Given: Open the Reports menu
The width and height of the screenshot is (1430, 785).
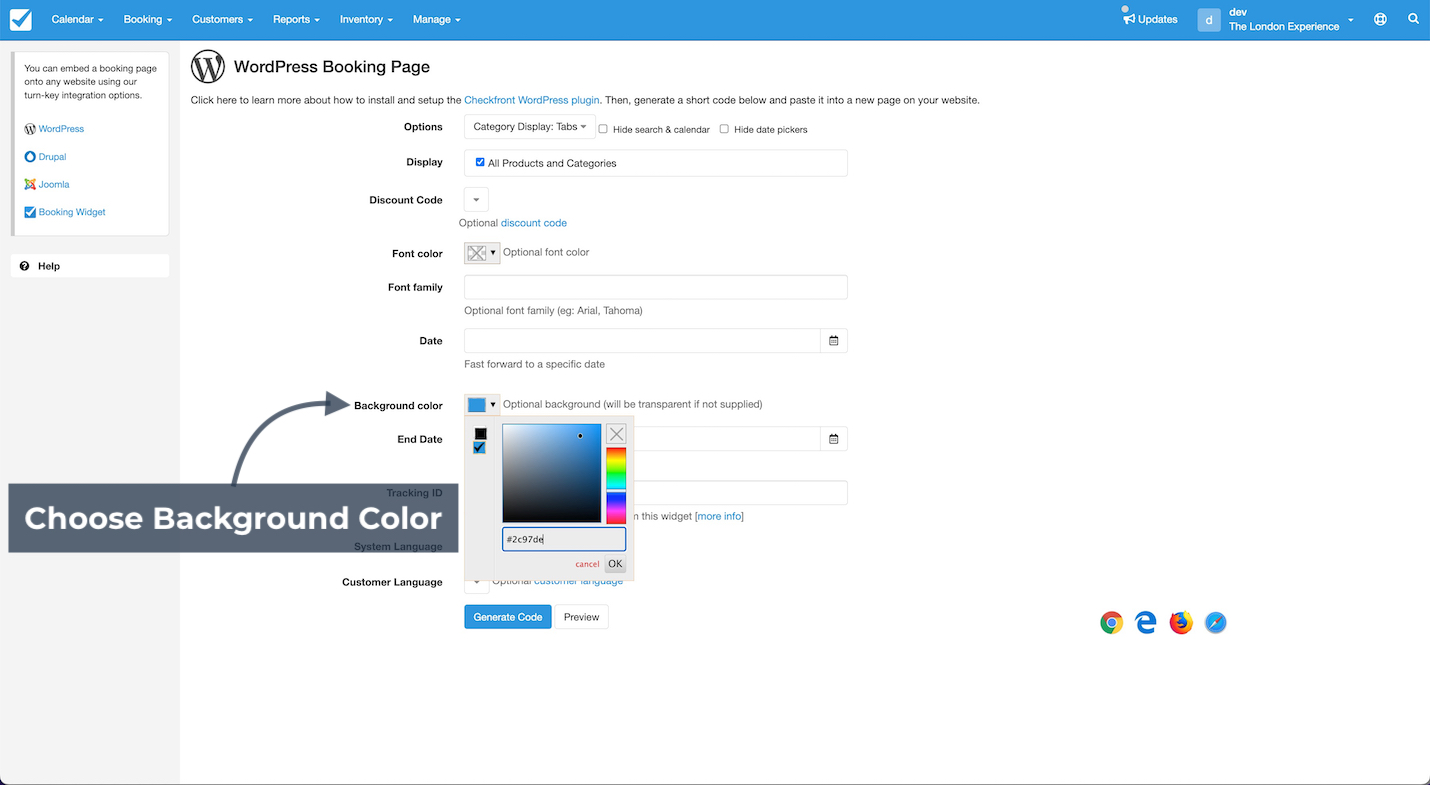Looking at the screenshot, I should pos(296,19).
